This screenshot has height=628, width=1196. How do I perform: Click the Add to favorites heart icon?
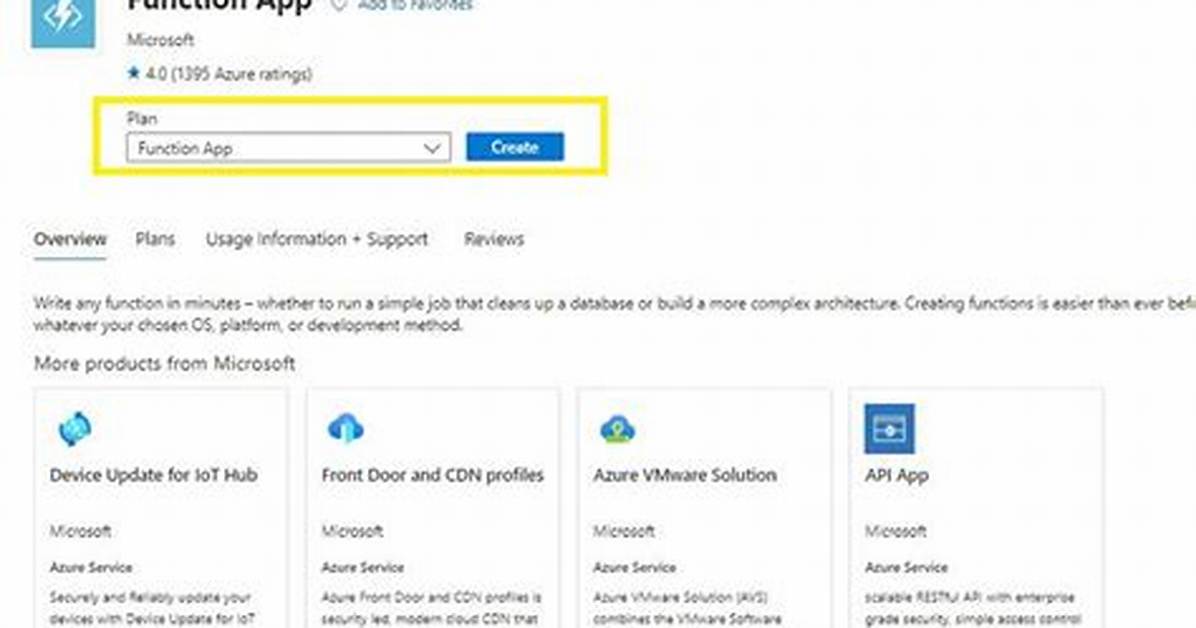tap(339, 5)
